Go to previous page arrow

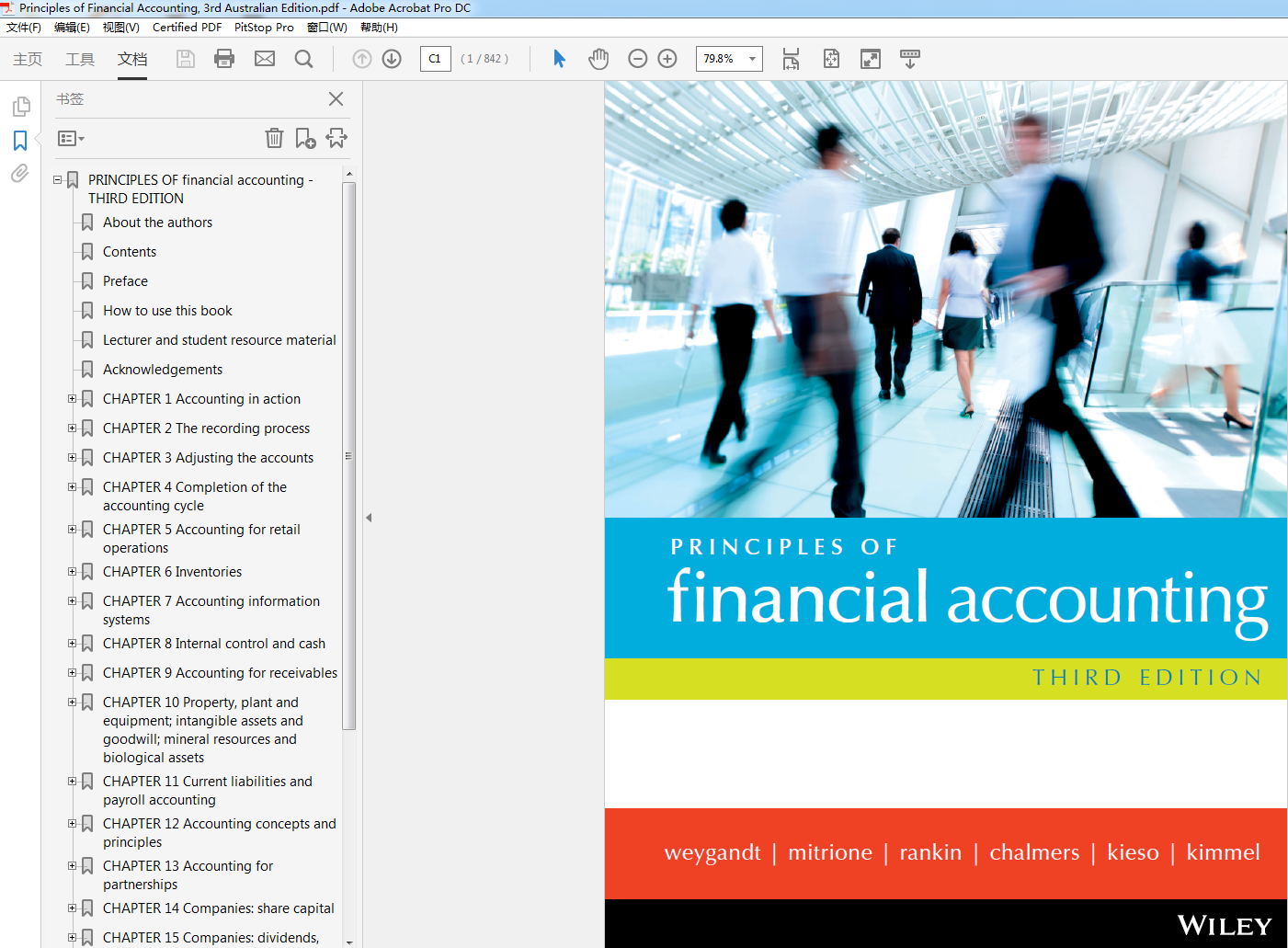pos(362,59)
